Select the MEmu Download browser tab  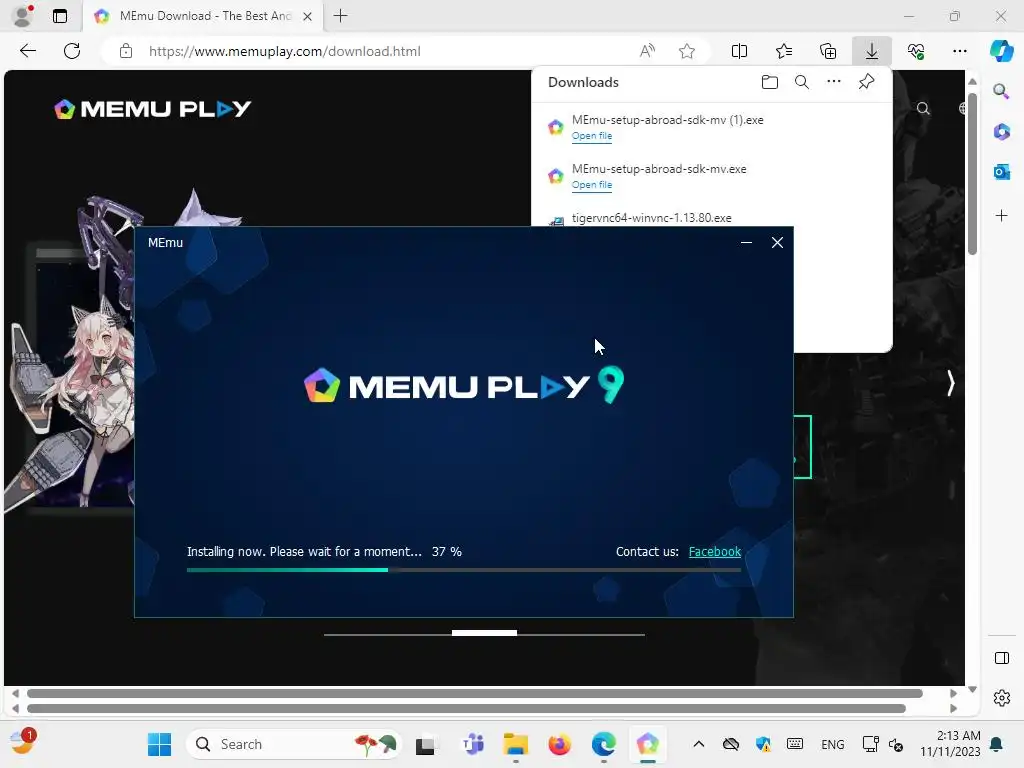[x=202, y=16]
